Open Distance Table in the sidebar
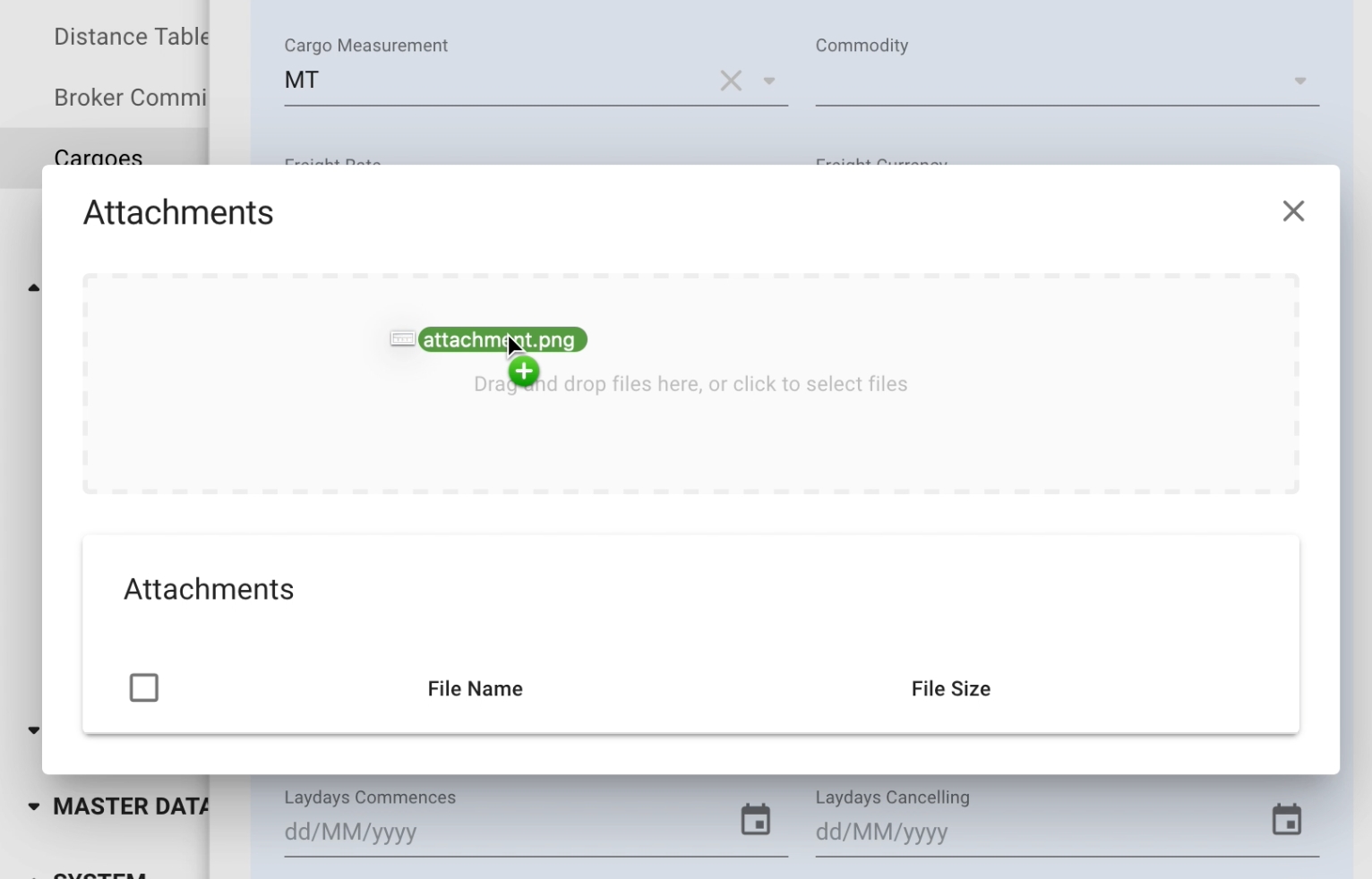The height and width of the screenshot is (879, 1372). point(131,37)
